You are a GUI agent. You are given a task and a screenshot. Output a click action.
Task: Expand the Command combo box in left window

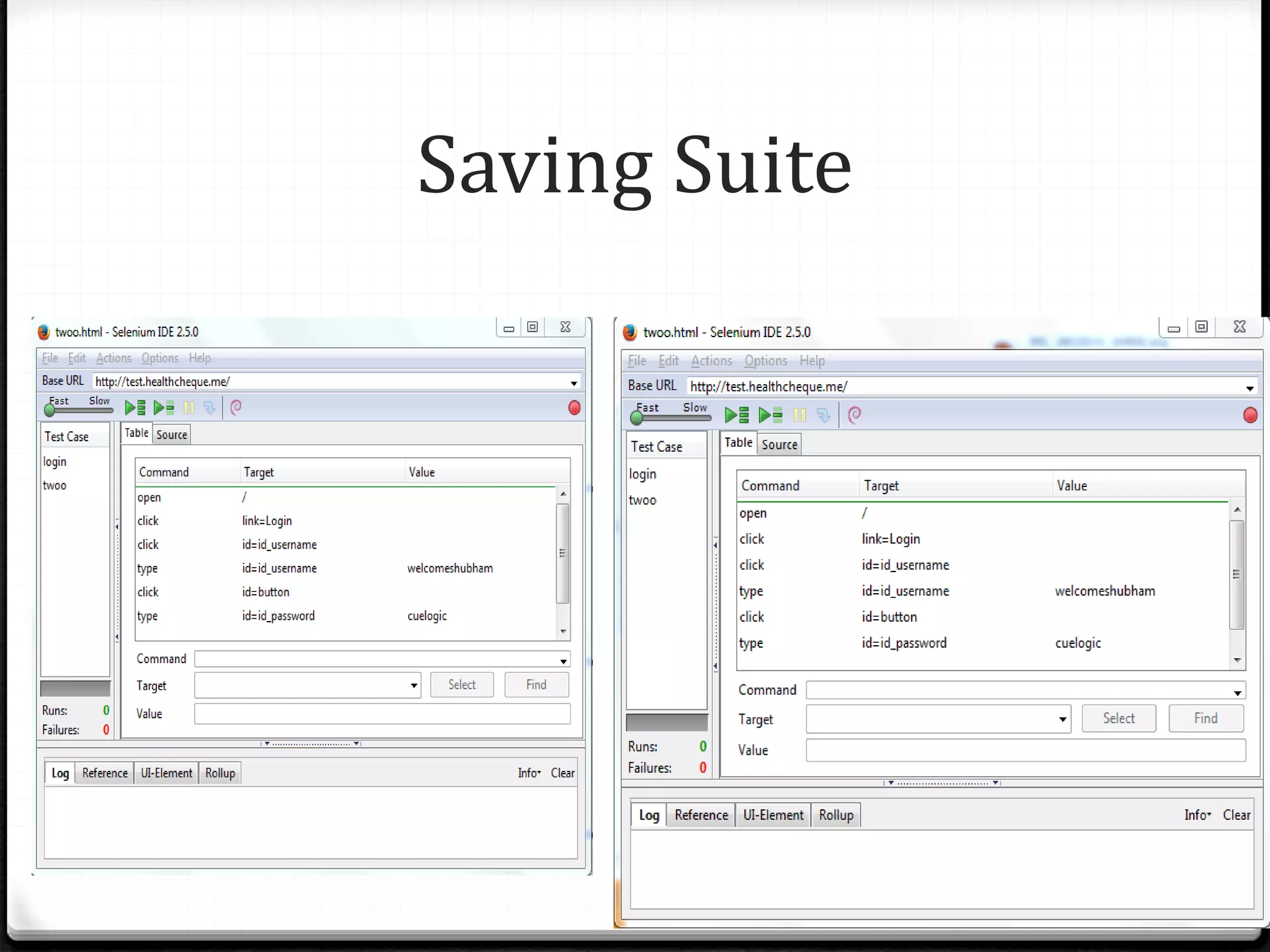pos(563,661)
